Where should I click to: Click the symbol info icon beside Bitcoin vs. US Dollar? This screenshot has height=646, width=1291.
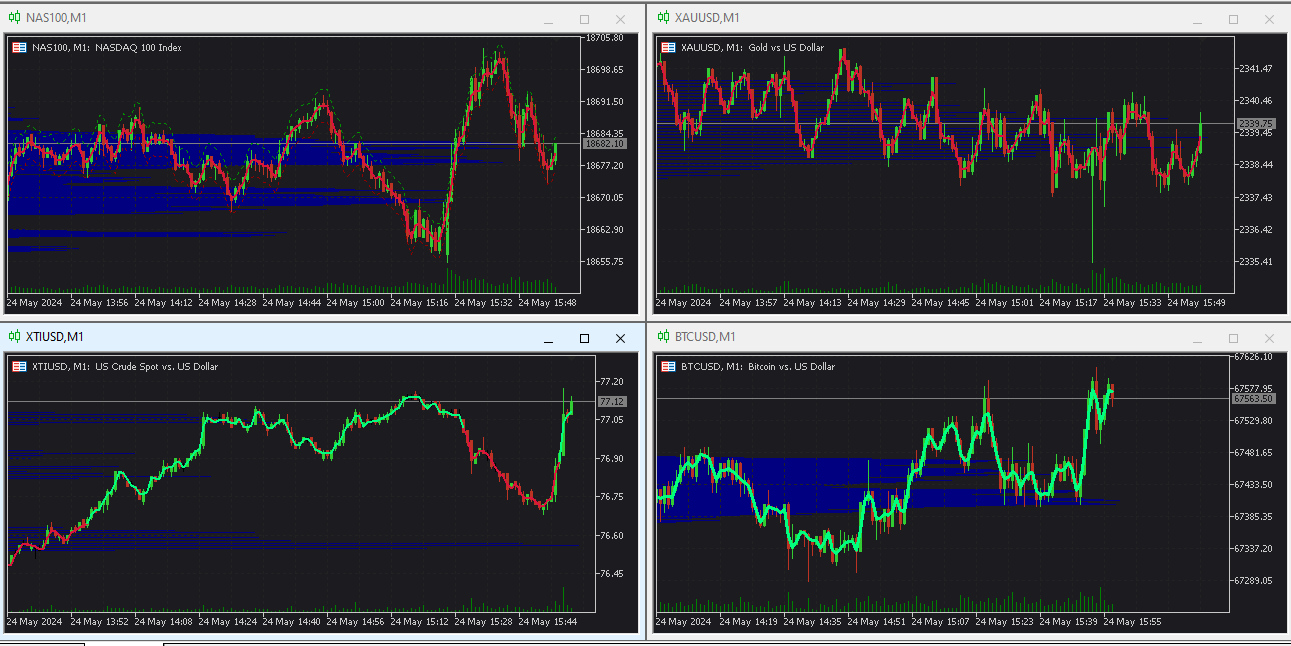(667, 367)
